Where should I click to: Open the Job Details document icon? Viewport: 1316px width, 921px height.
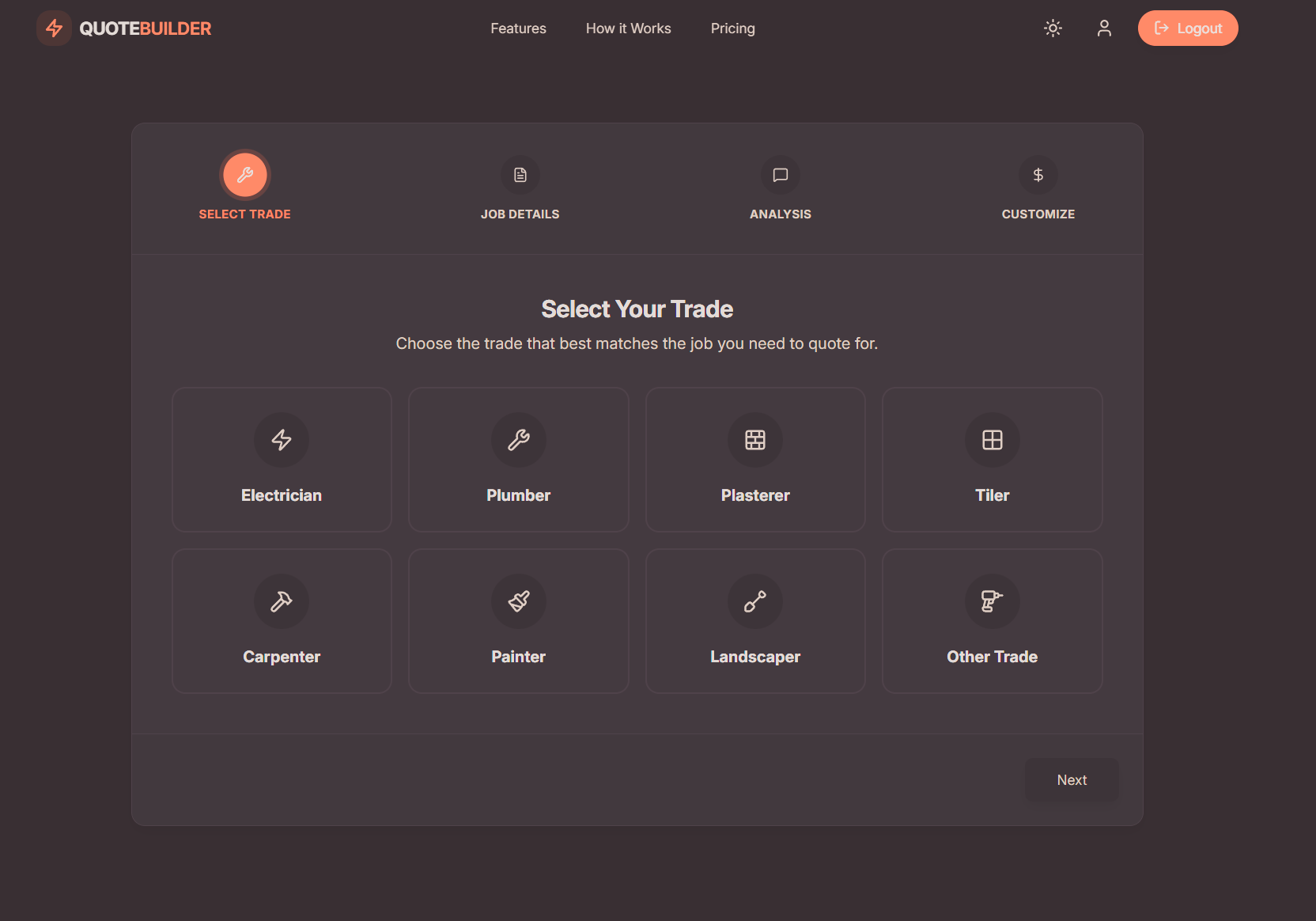[520, 175]
